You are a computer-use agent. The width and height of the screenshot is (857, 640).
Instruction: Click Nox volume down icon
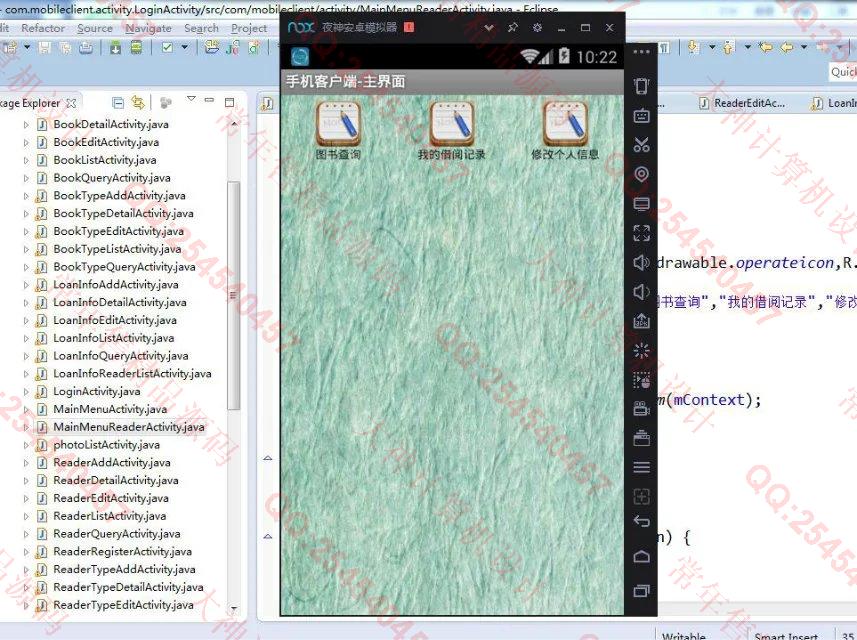click(642, 292)
